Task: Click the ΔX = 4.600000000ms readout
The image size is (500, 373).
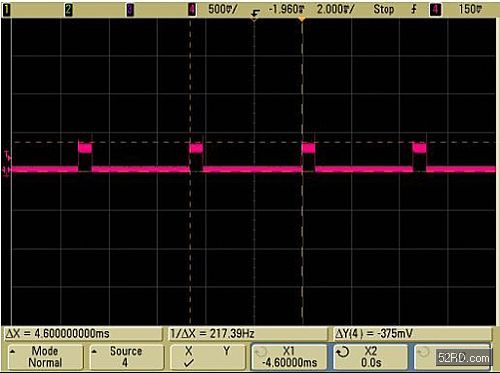Action: pyautogui.click(x=57, y=333)
